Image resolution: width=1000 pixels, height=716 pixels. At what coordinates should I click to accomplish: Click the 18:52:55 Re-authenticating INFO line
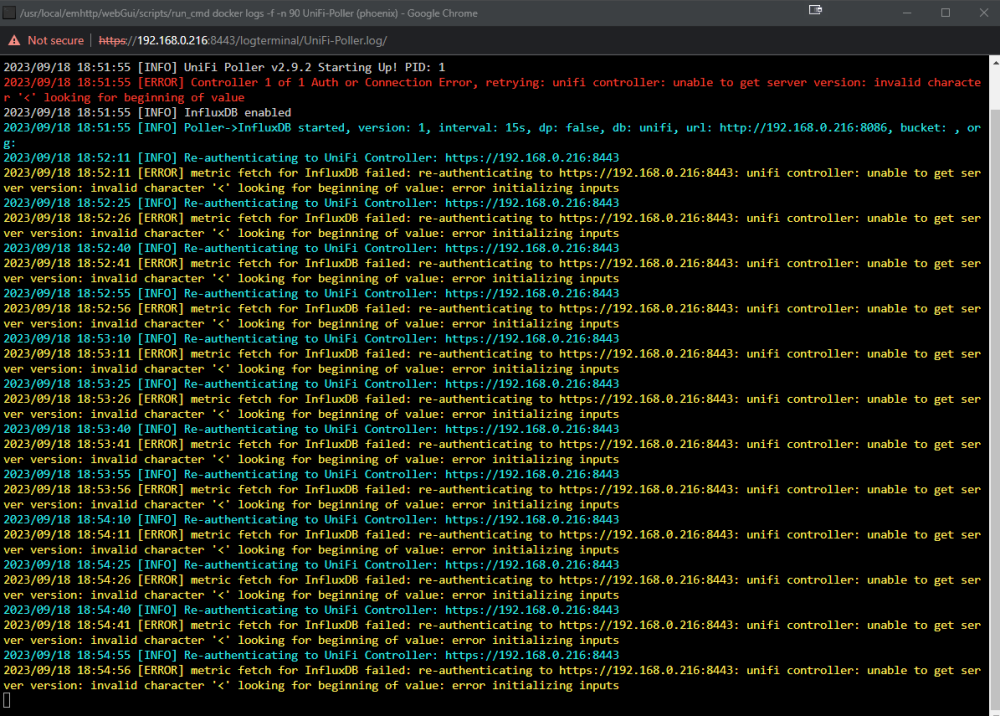coord(311,293)
